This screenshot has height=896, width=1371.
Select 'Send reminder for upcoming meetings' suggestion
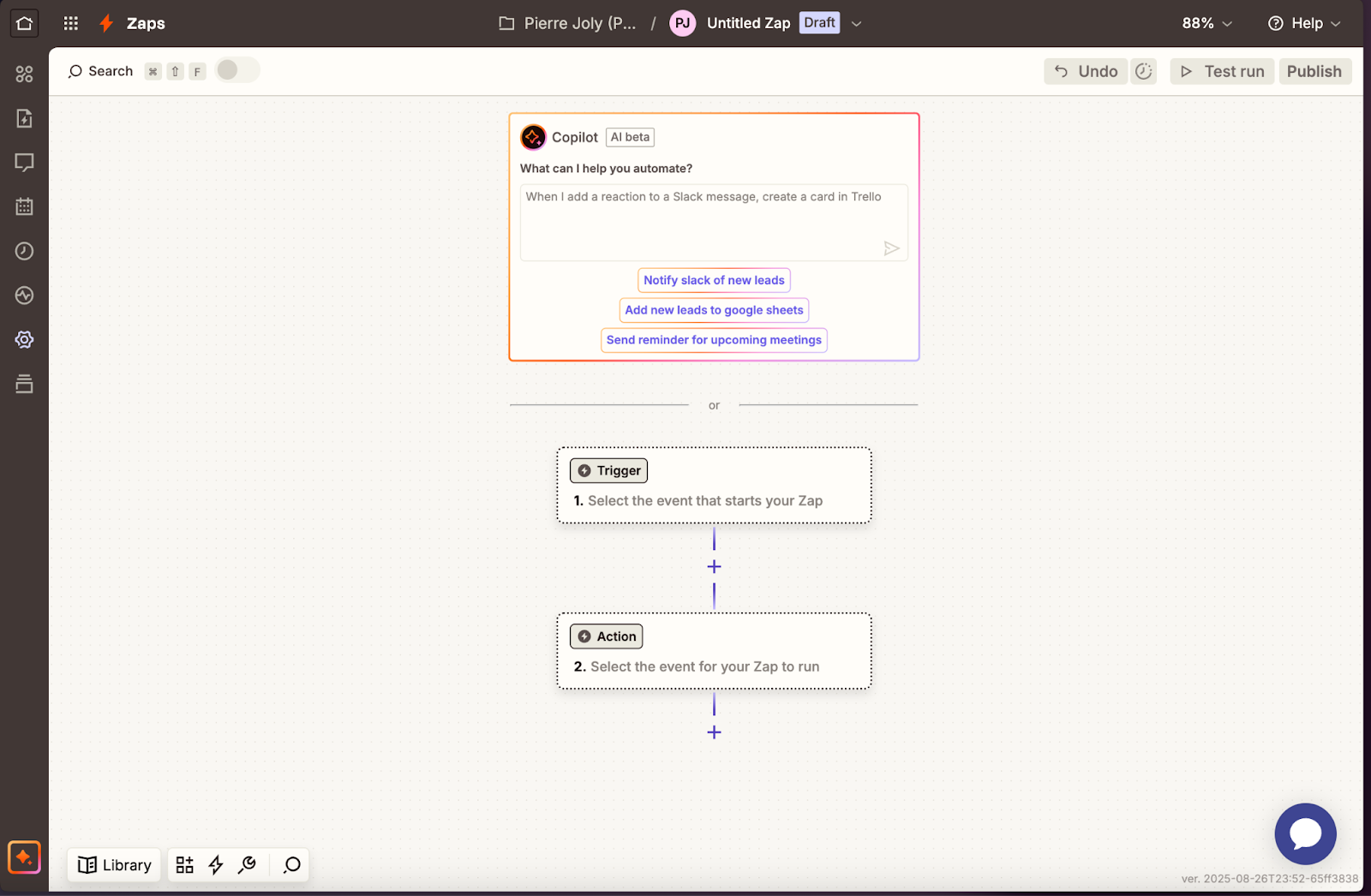click(714, 340)
